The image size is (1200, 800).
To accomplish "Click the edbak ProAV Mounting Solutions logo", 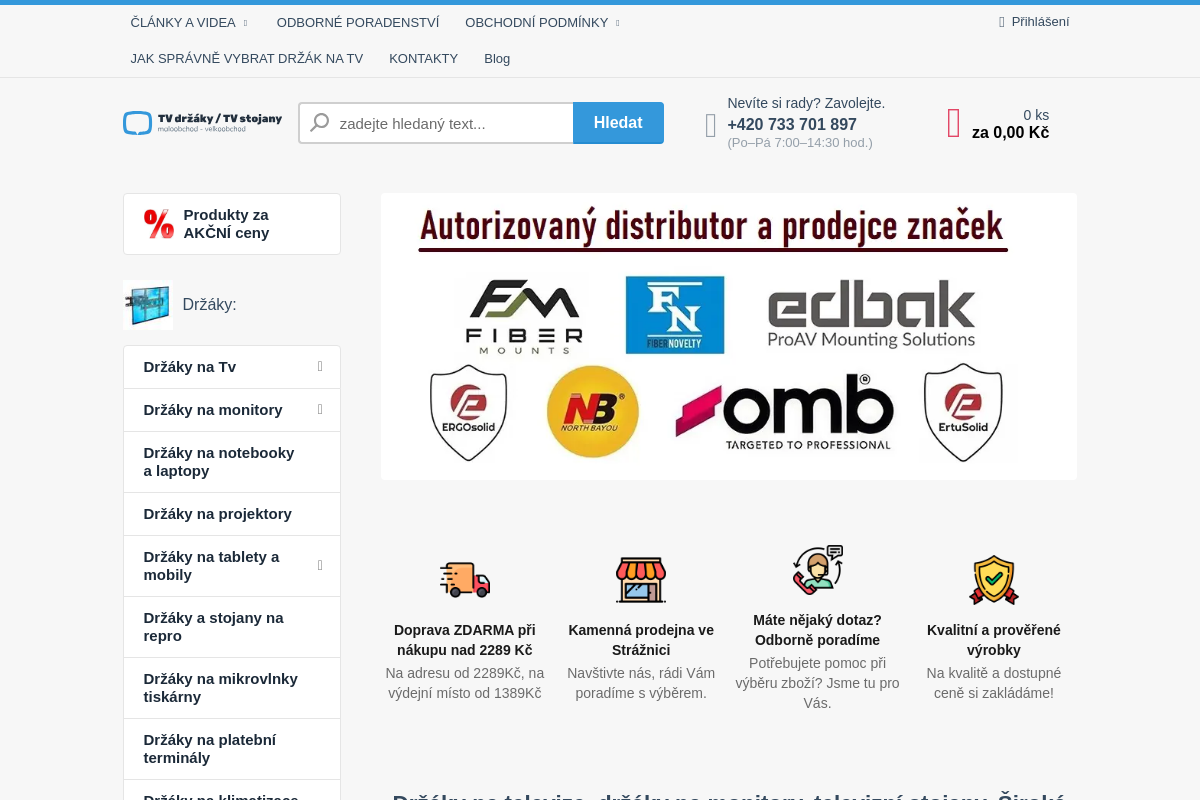I will click(x=871, y=314).
